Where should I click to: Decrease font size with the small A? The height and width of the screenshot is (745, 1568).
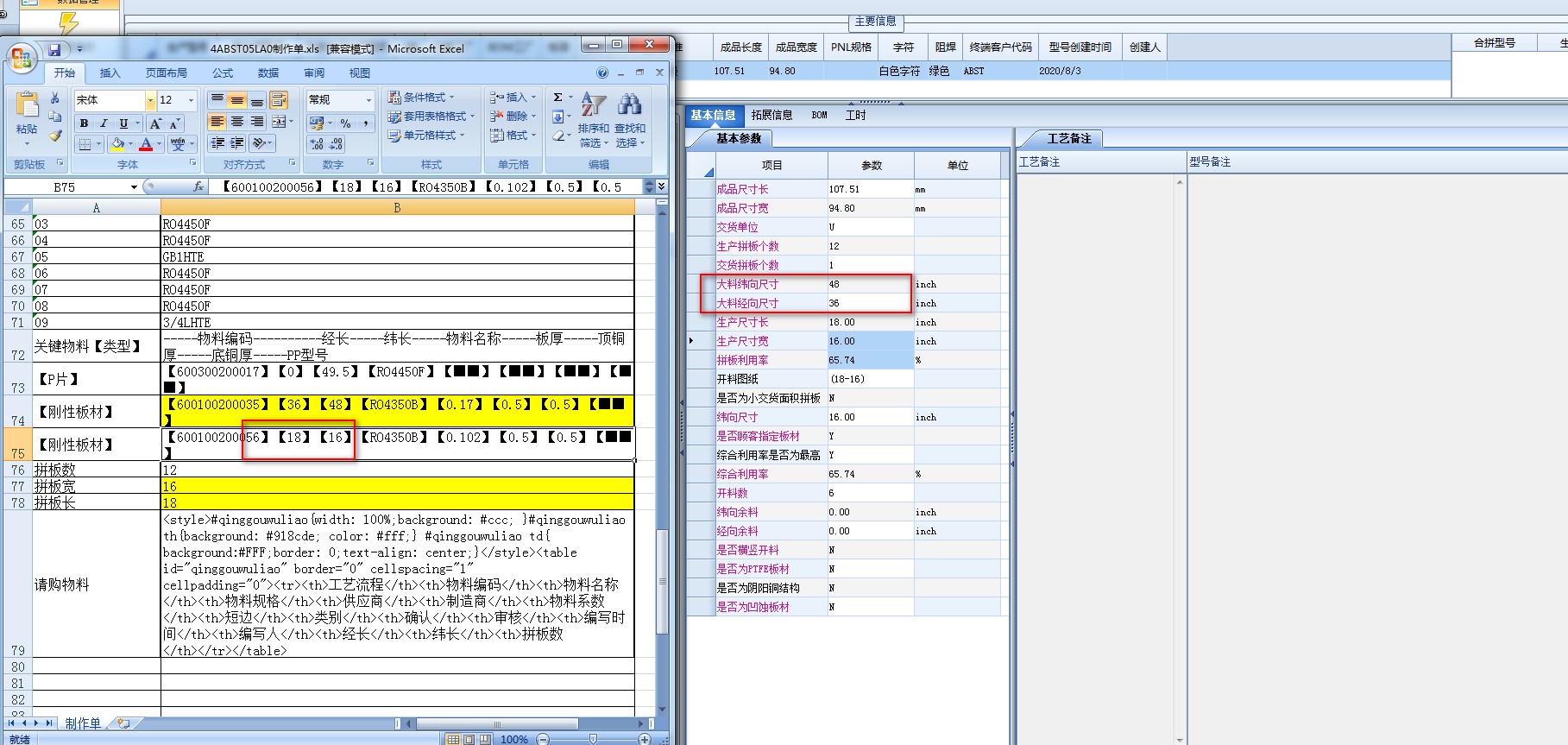173,123
